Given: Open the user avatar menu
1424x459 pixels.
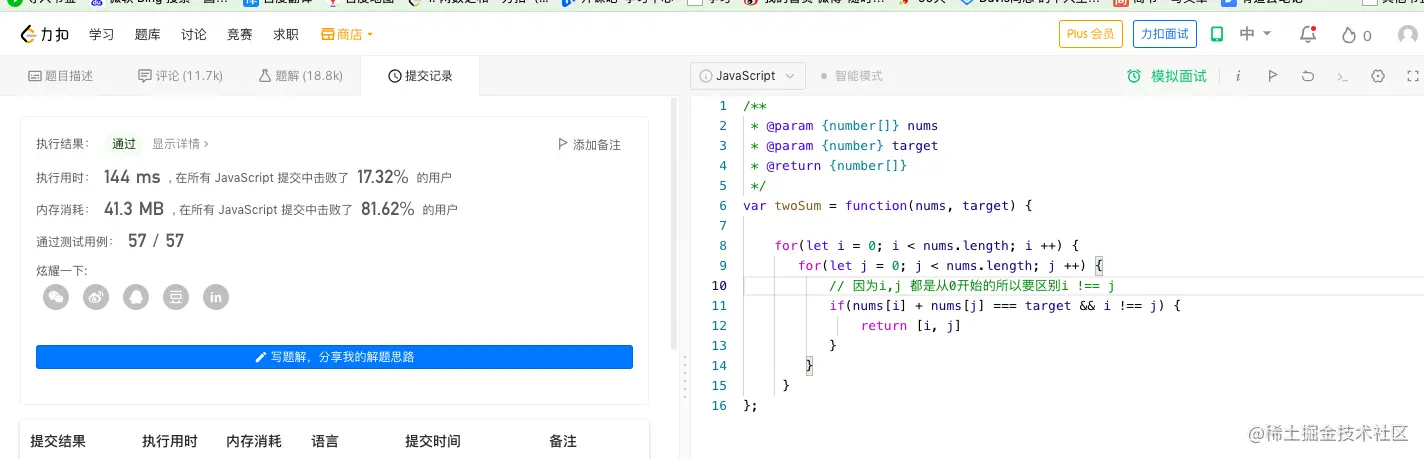Looking at the screenshot, I should coord(1409,35).
